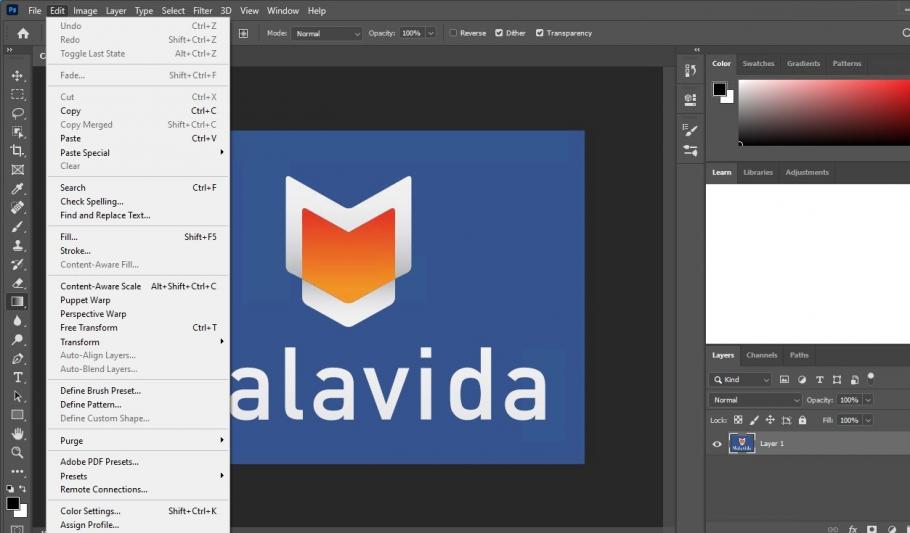Select the Rectangle shape tool
The image size is (910, 533).
[17, 415]
